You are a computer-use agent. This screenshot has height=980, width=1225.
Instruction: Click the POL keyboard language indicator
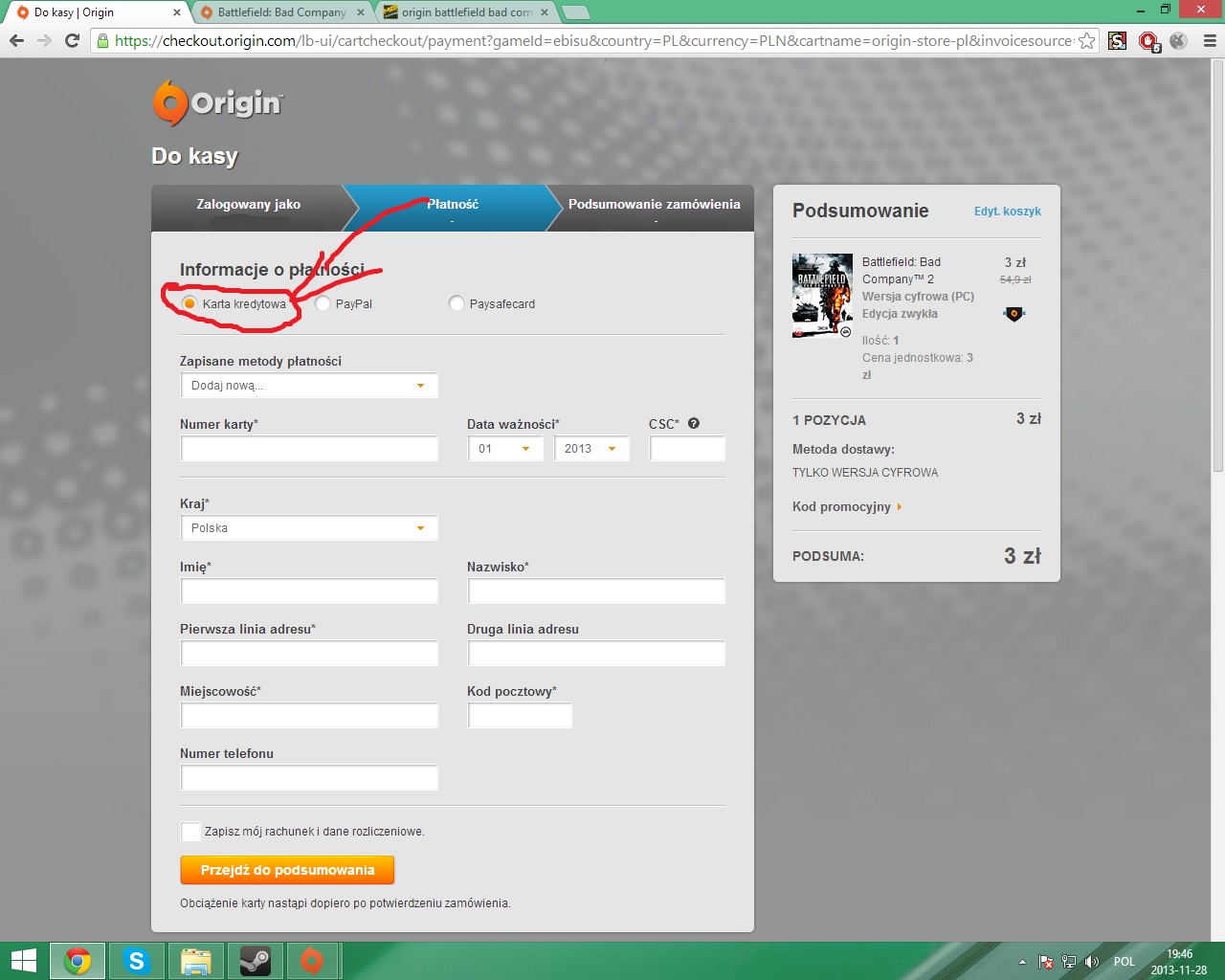(1124, 962)
